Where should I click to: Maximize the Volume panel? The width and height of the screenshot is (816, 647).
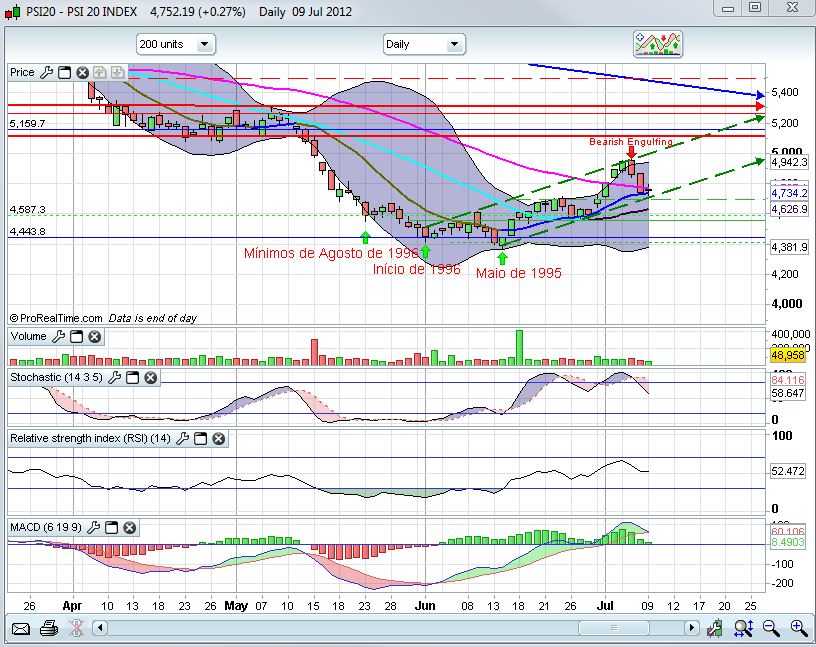[76, 337]
